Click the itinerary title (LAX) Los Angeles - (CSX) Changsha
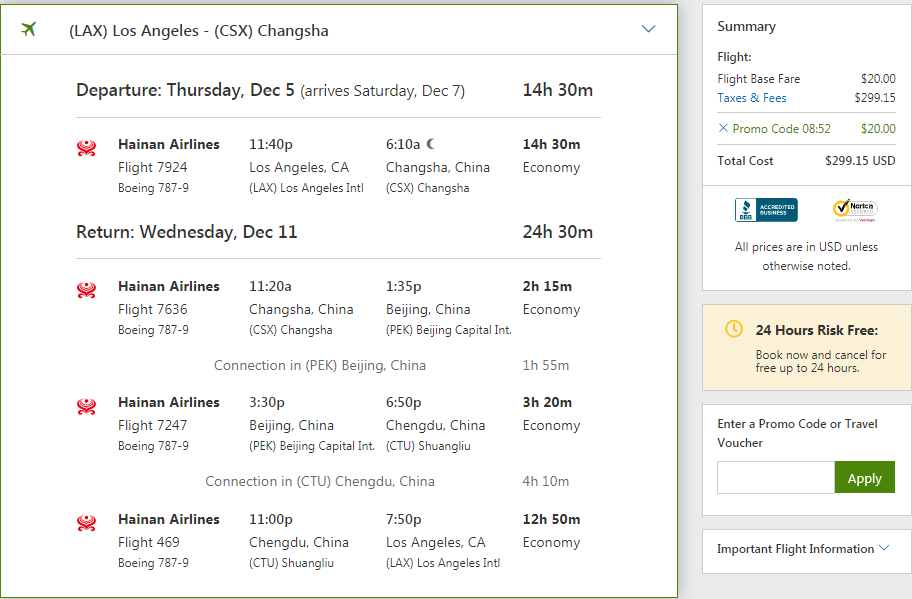 tap(198, 31)
